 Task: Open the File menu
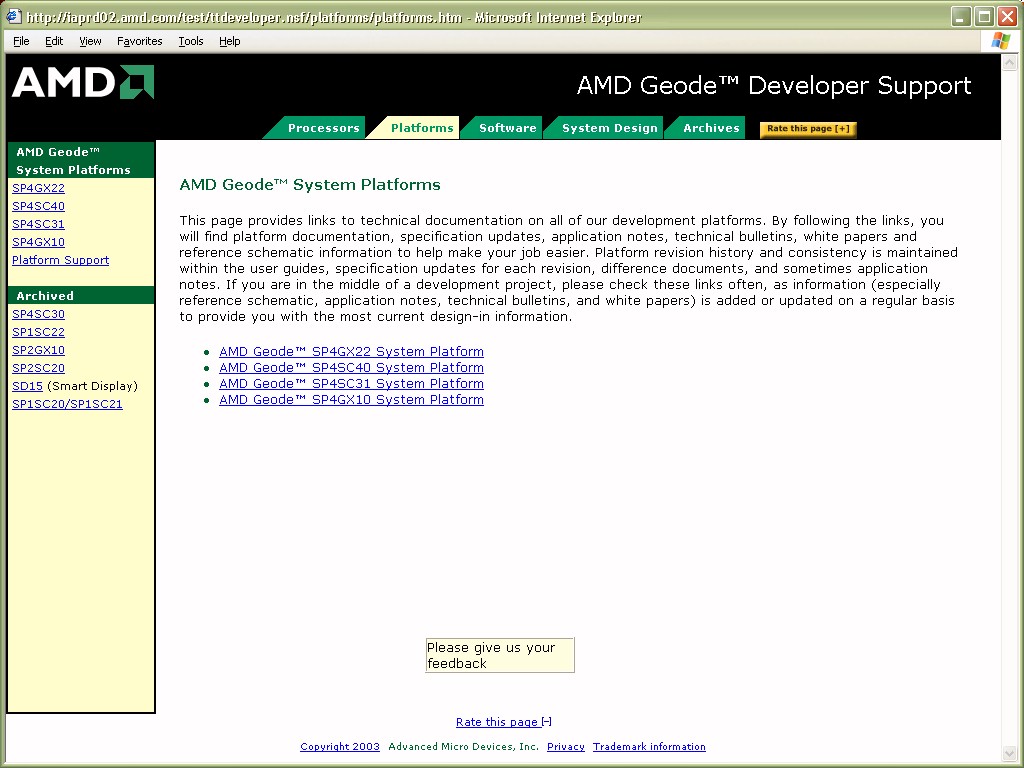[21, 41]
